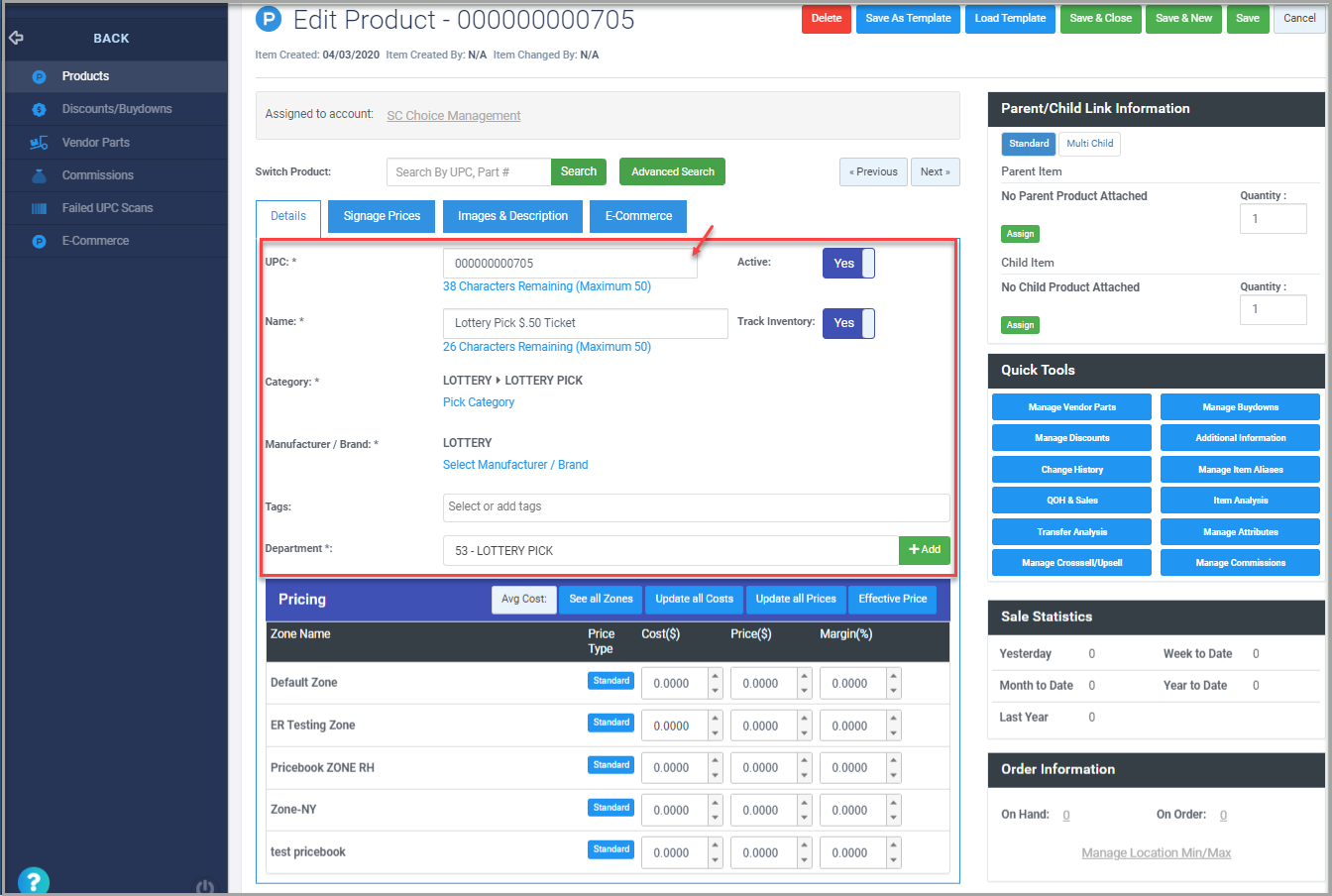Click Select Manufacturer / Brand link
The height and width of the screenshot is (896, 1332).
coord(515,465)
